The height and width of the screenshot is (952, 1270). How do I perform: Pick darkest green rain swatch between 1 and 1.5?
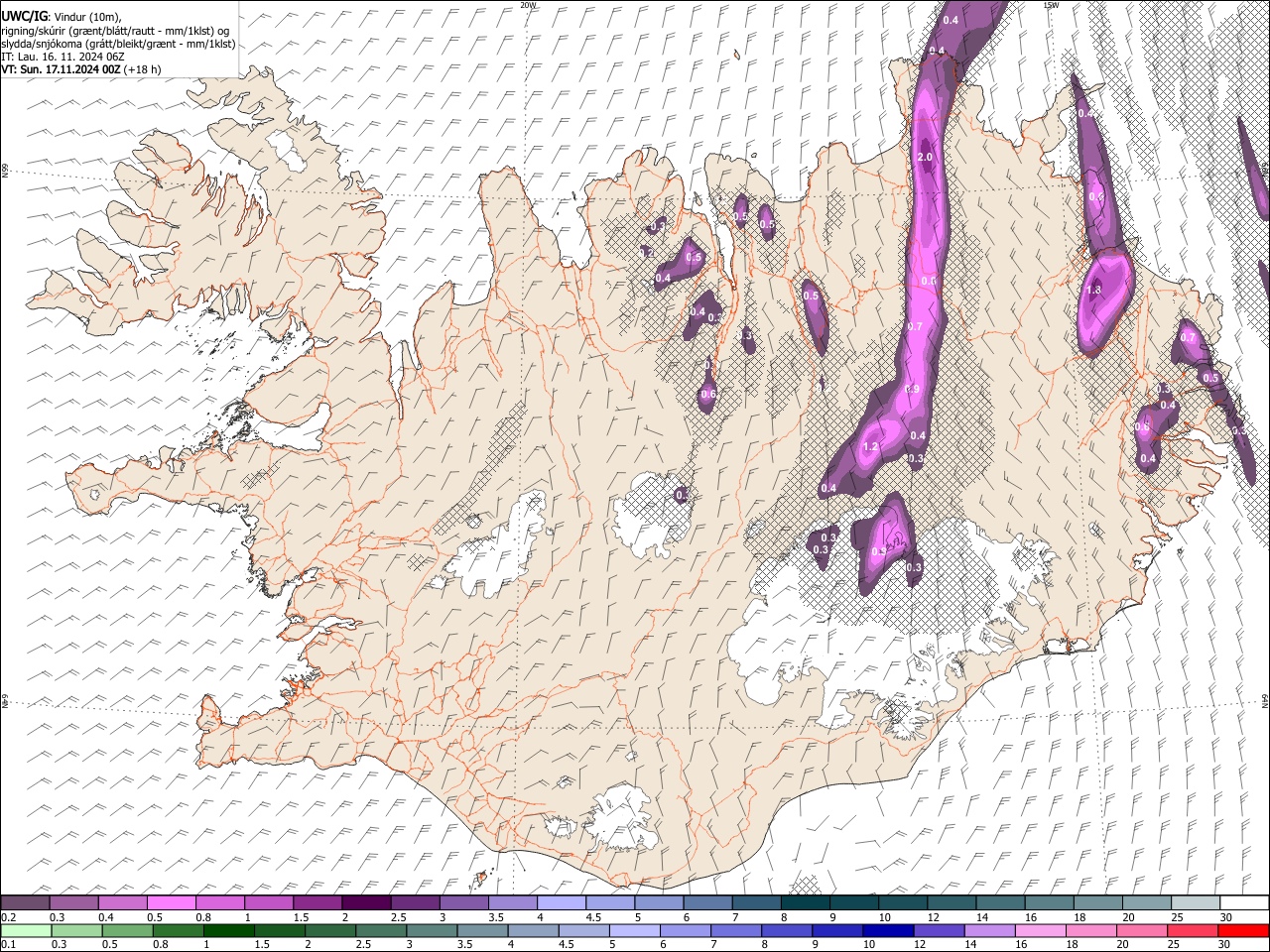coord(228,930)
